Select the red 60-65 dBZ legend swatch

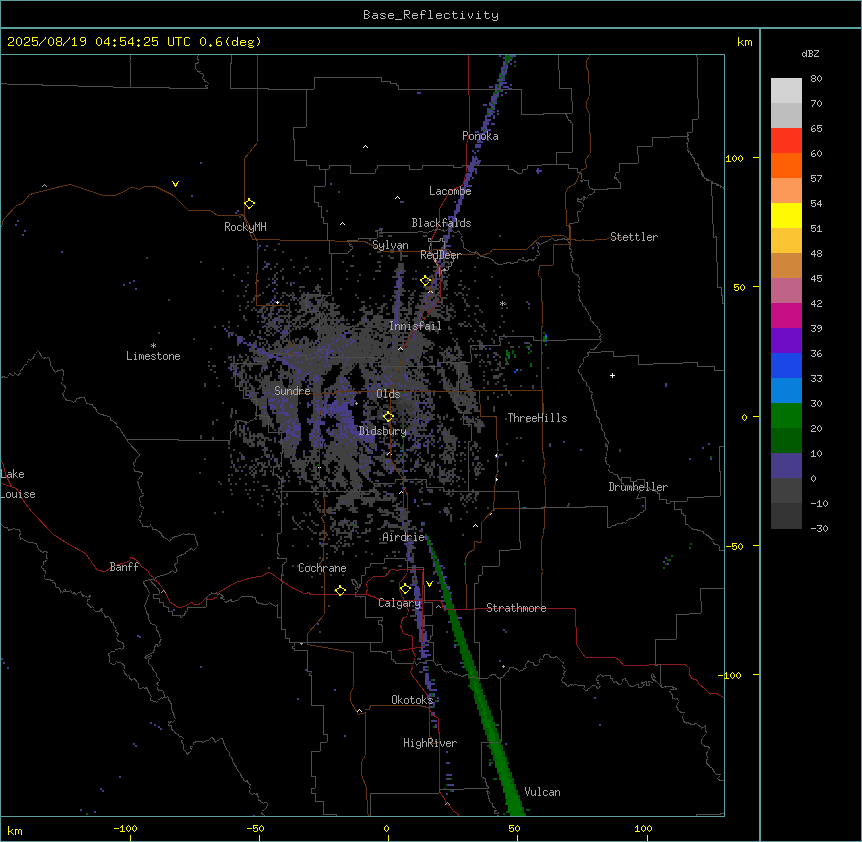pyautogui.click(x=786, y=141)
